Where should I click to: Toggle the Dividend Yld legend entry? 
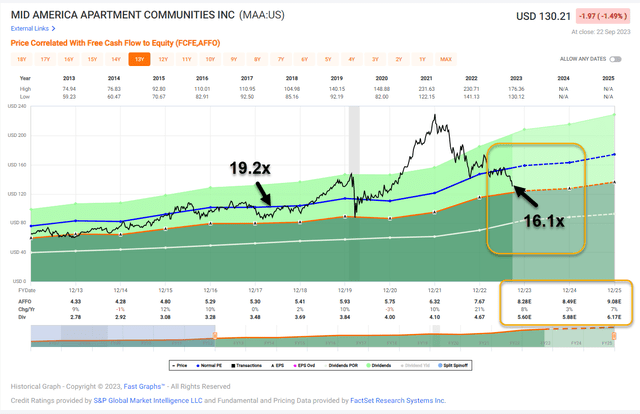[x=415, y=365]
